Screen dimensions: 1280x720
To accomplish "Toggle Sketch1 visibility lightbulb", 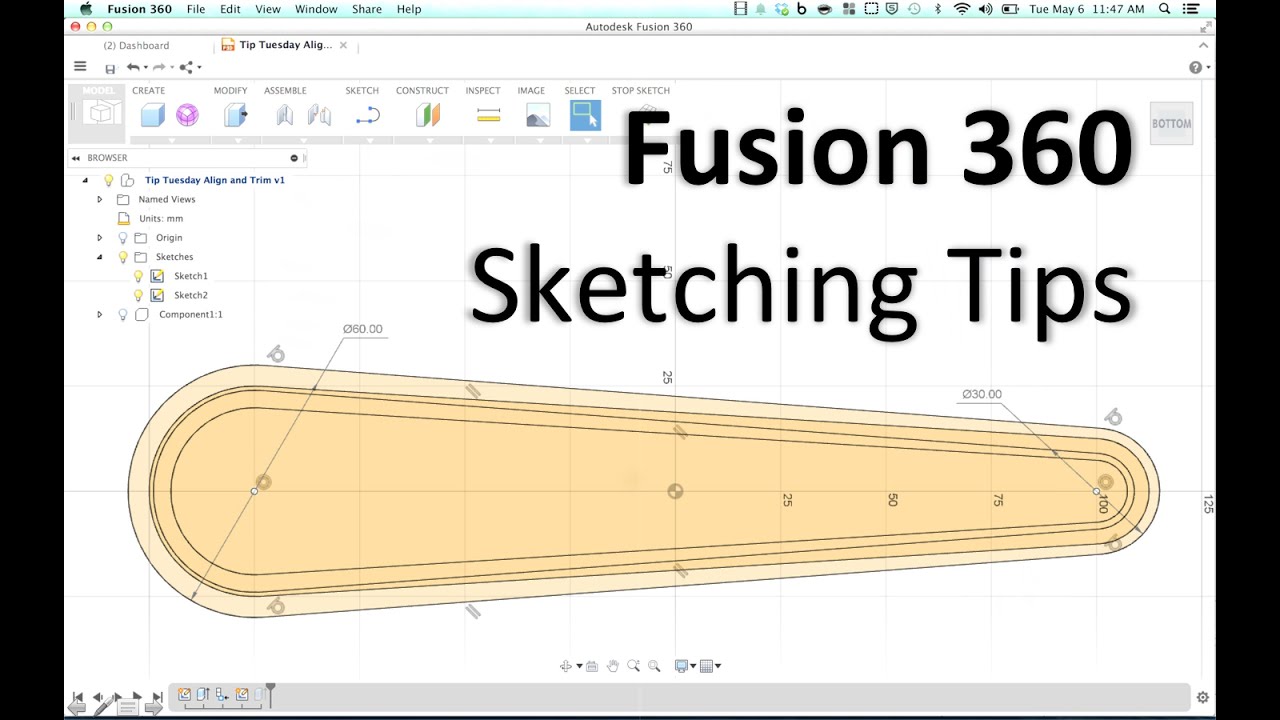I will pyautogui.click(x=138, y=276).
